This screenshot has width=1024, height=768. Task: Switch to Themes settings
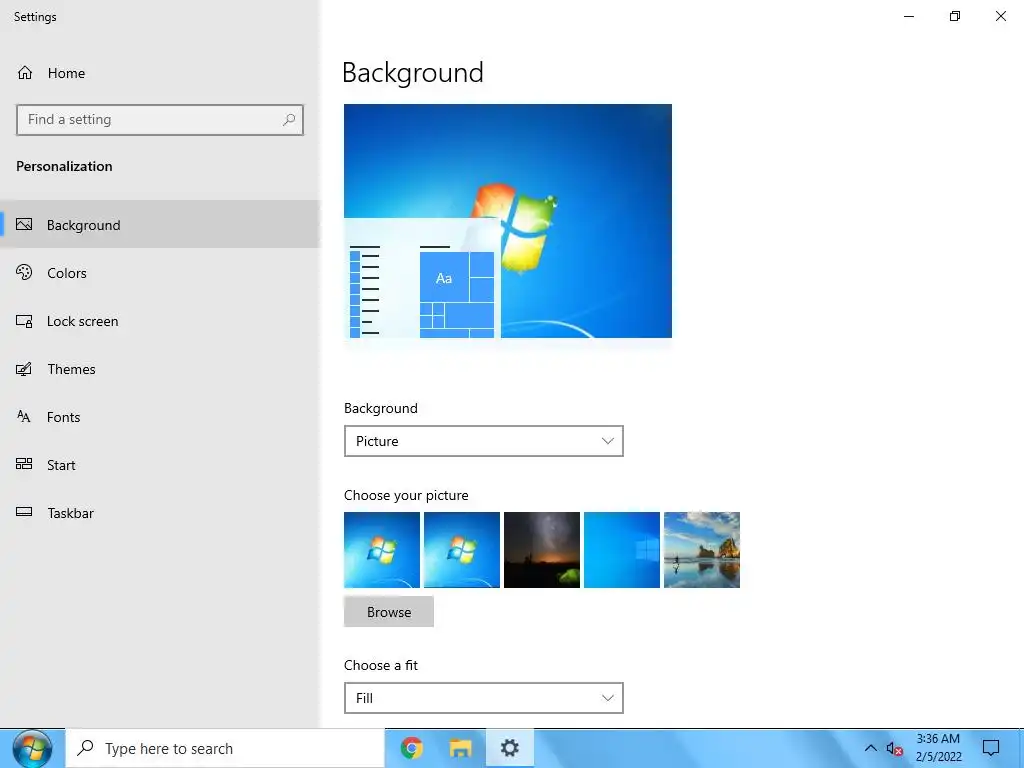pyautogui.click(x=160, y=369)
